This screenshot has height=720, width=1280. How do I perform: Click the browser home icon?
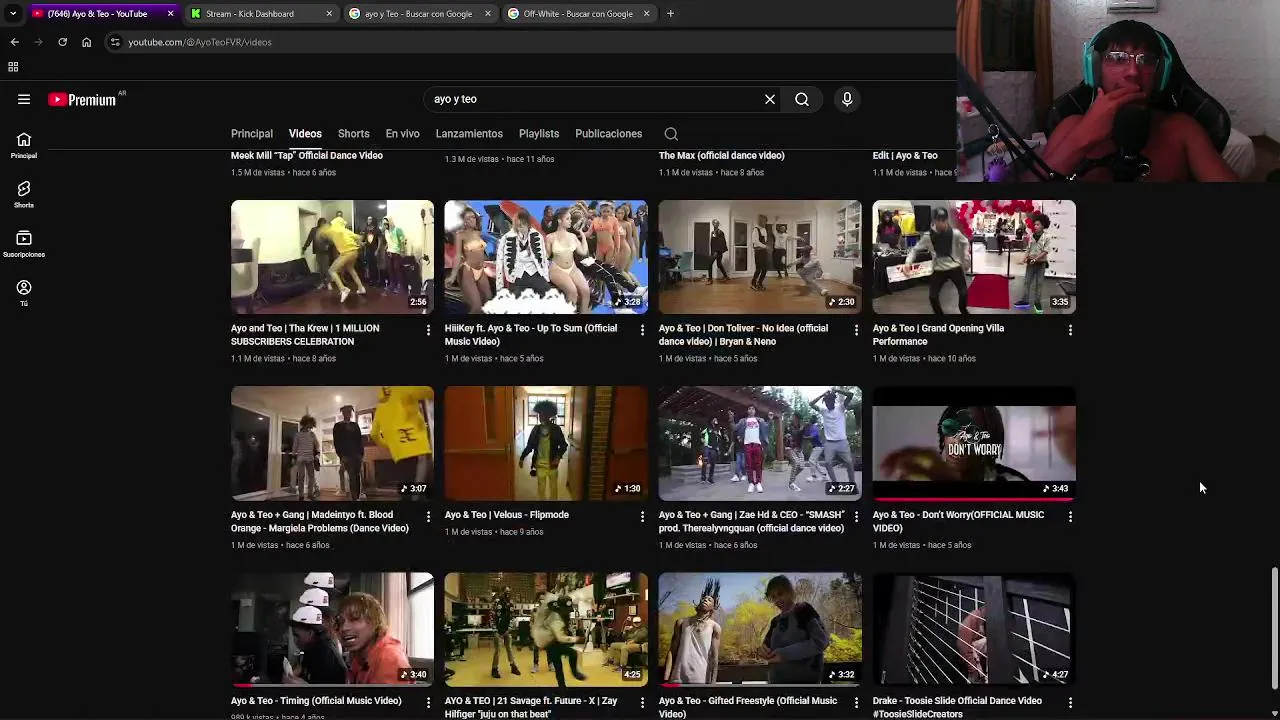click(86, 42)
